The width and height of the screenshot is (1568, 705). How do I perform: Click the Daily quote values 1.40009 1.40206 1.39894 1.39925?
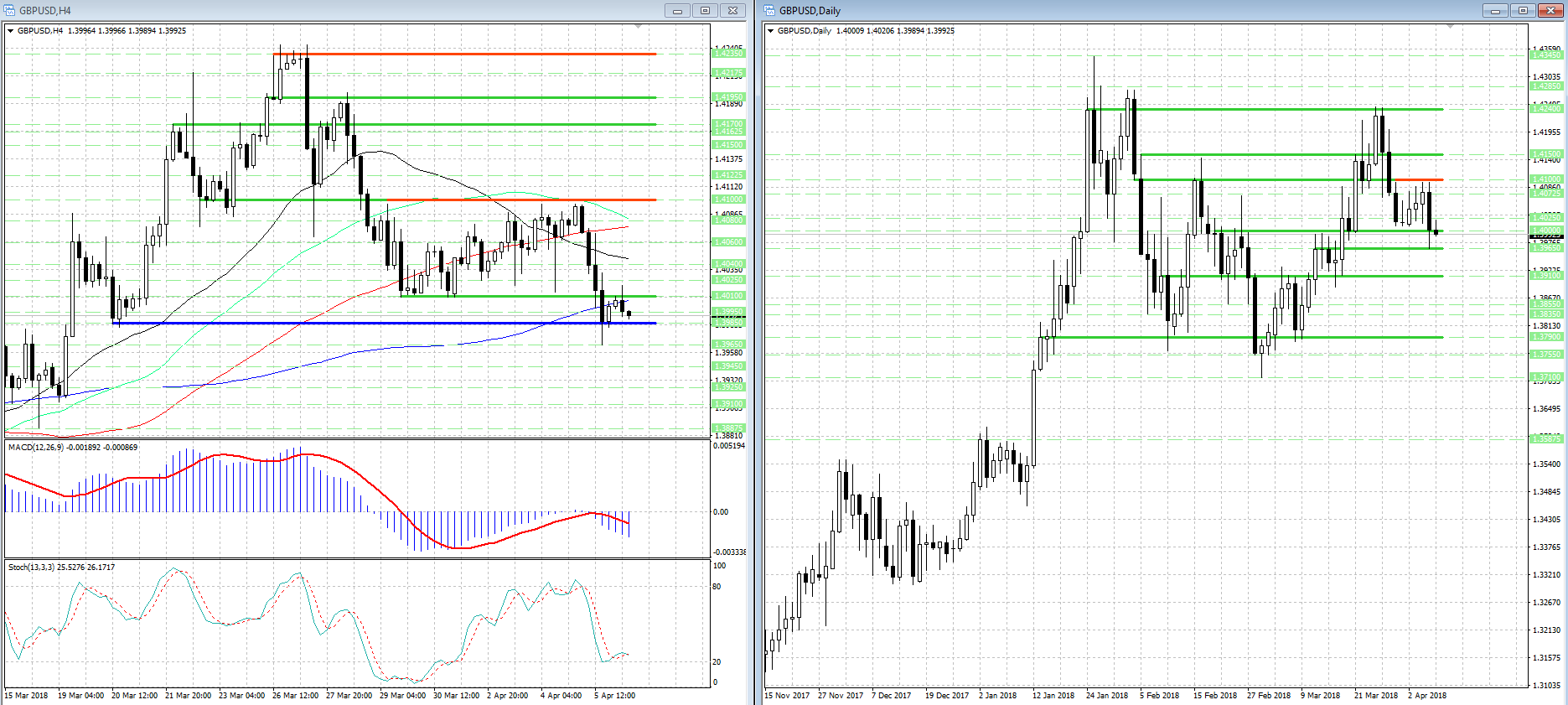pyautogui.click(x=895, y=31)
